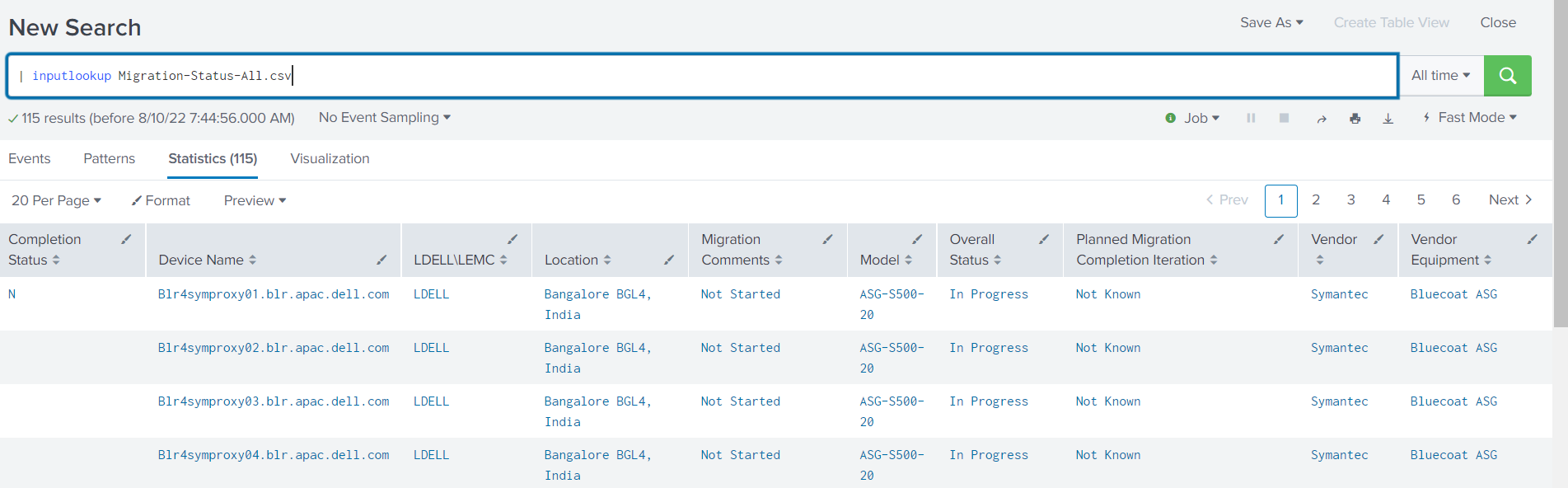Toggle sort on Location column
Screen dimensions: 1568x488
click(607, 260)
